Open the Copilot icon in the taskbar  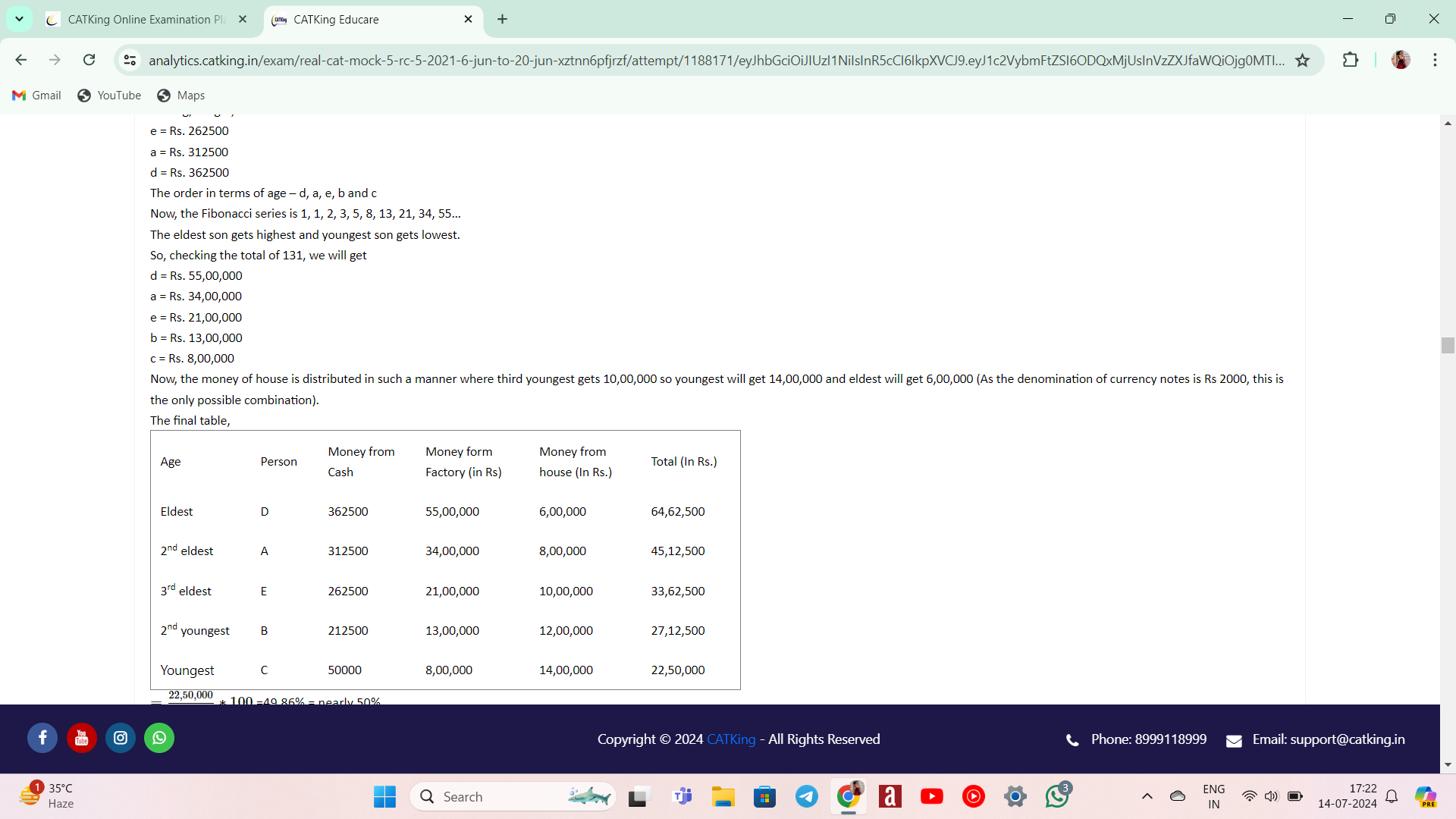coord(1426,796)
